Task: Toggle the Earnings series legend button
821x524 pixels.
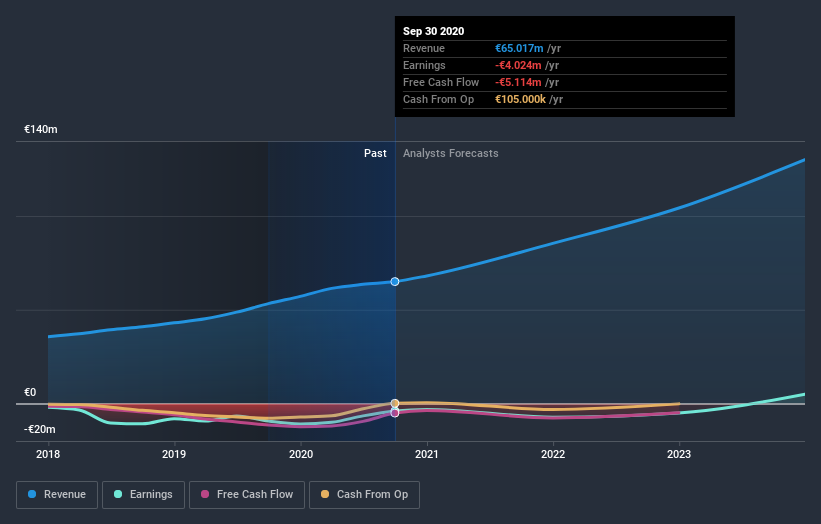Action: click(x=143, y=495)
